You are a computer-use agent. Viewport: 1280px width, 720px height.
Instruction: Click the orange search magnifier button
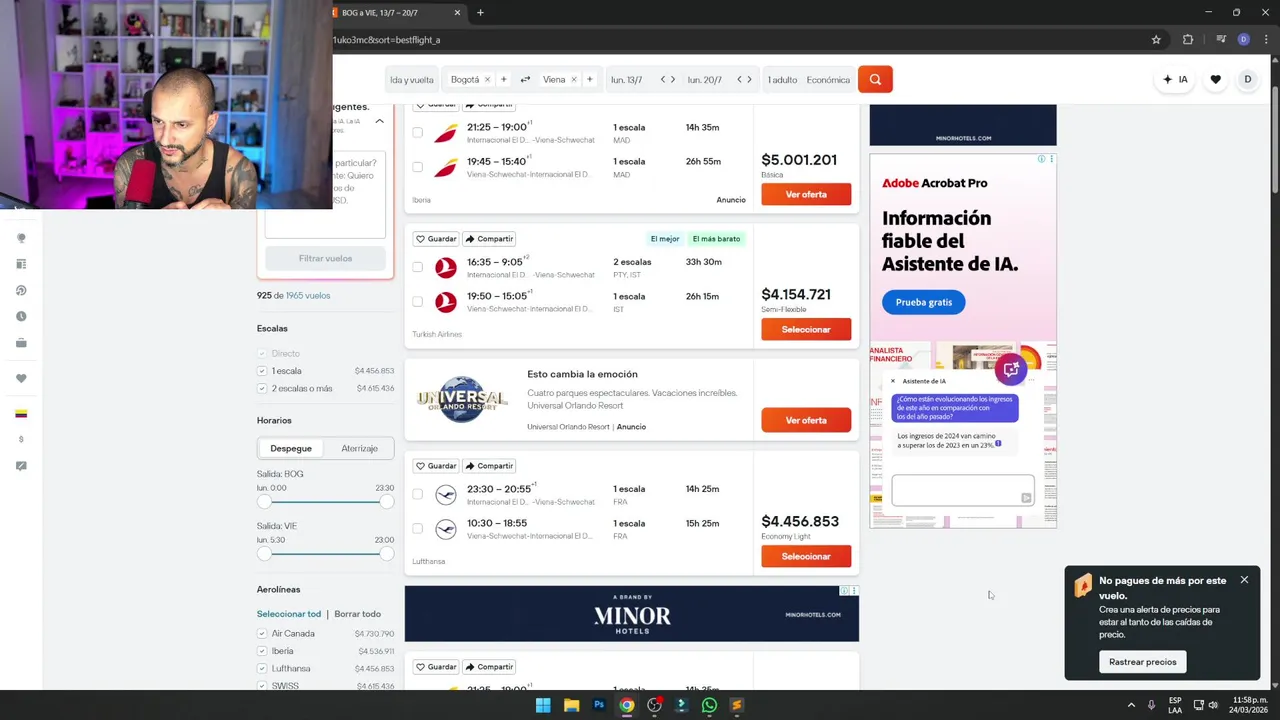pyautogui.click(x=875, y=80)
